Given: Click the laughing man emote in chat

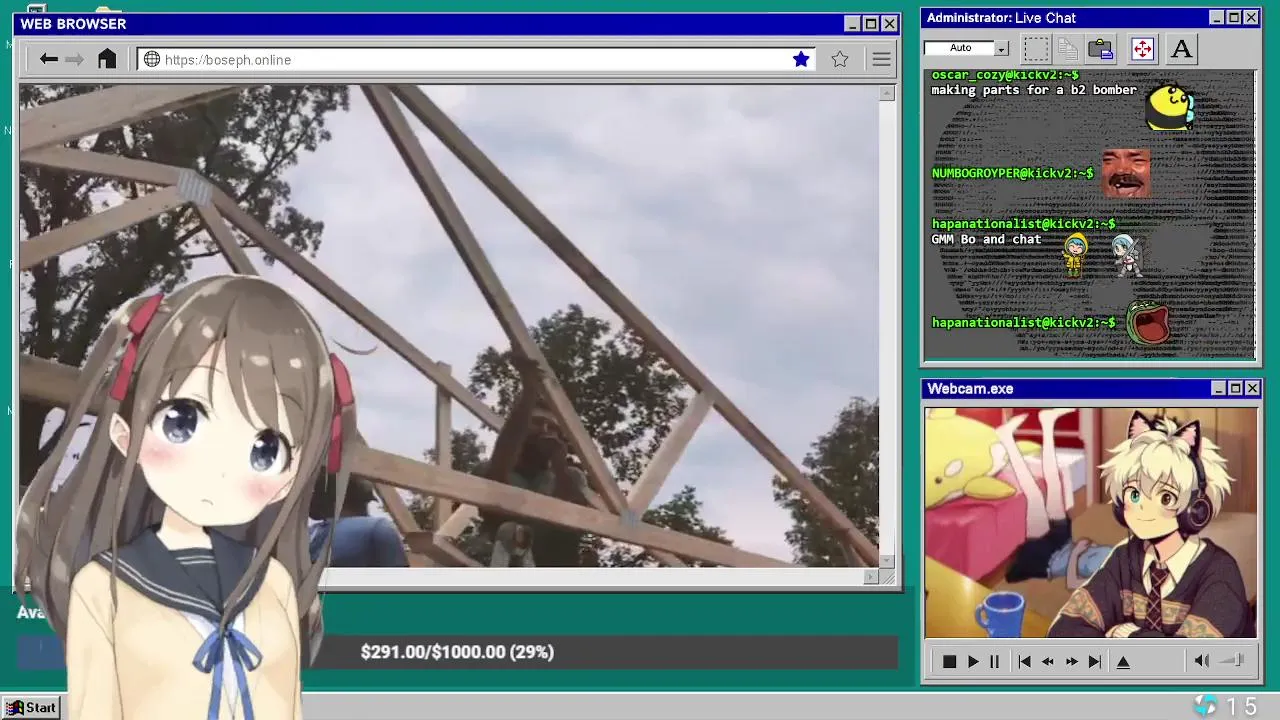Looking at the screenshot, I should pos(1126,173).
